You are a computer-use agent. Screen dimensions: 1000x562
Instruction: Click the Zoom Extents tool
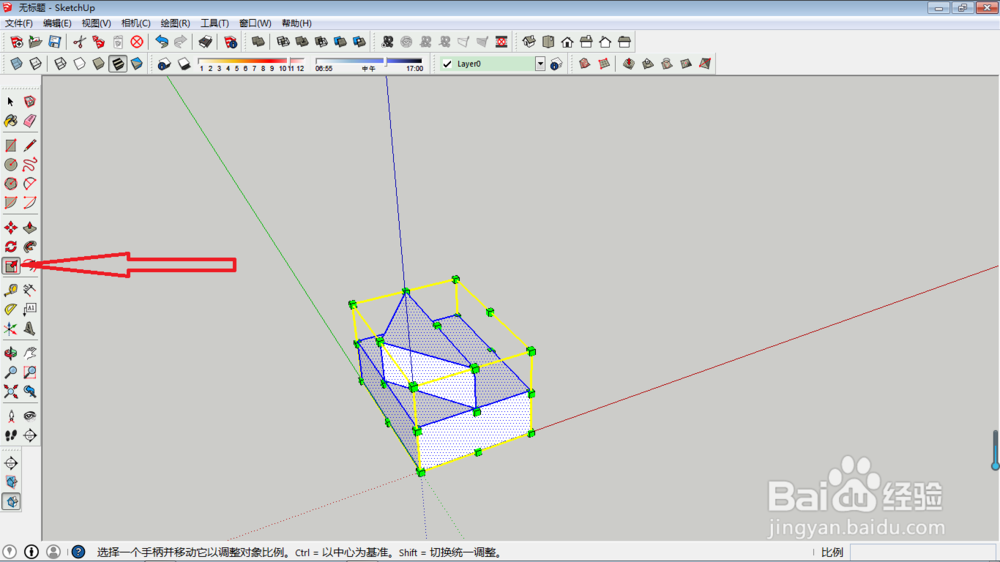click(x=11, y=391)
